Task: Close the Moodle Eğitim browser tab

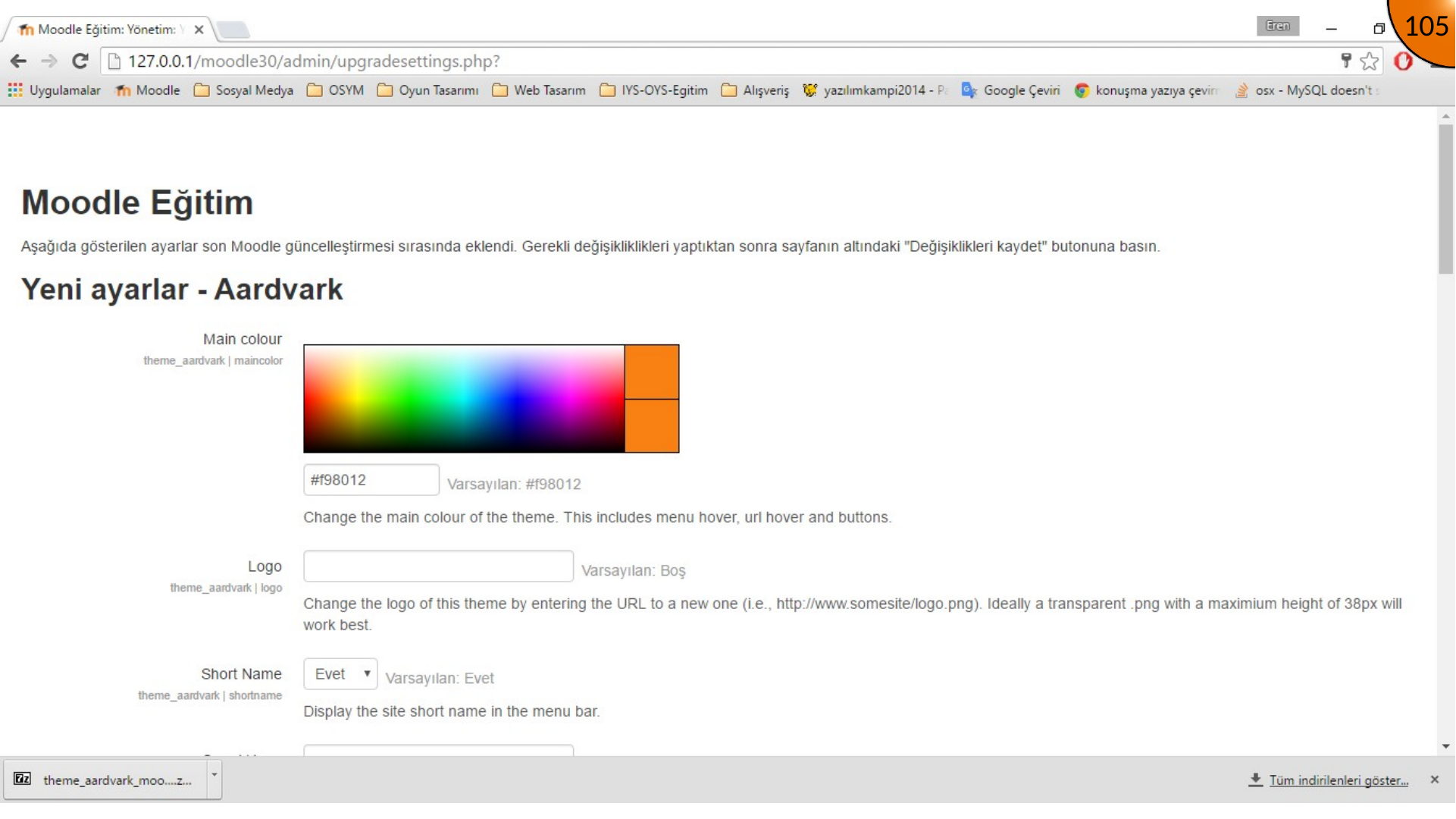Action: [x=199, y=30]
